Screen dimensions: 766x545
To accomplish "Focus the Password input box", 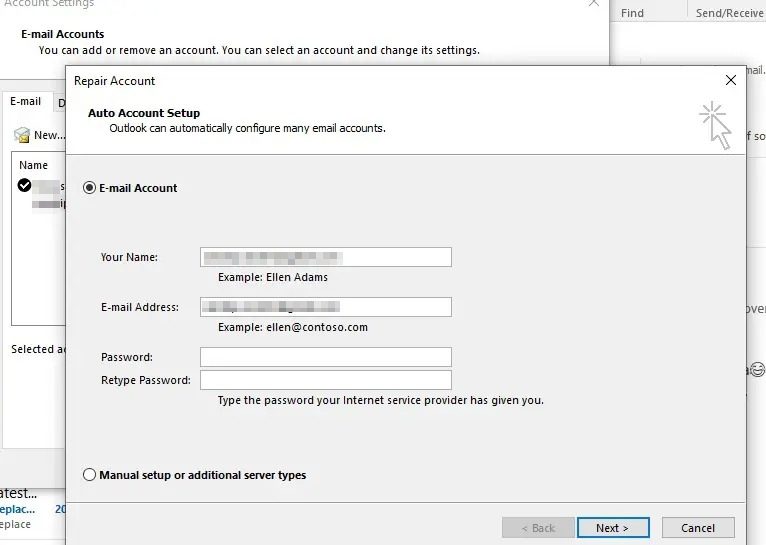I will tap(325, 357).
